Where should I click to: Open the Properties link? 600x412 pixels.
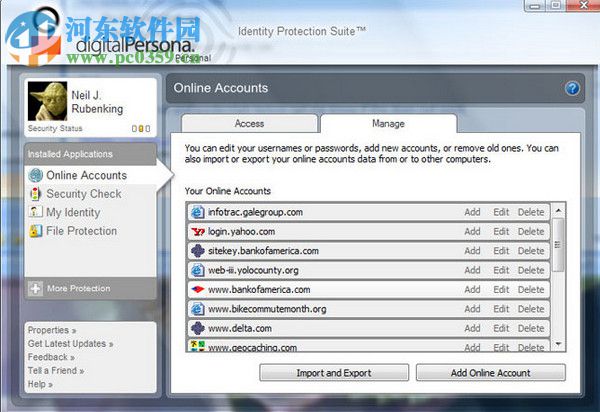point(52,330)
